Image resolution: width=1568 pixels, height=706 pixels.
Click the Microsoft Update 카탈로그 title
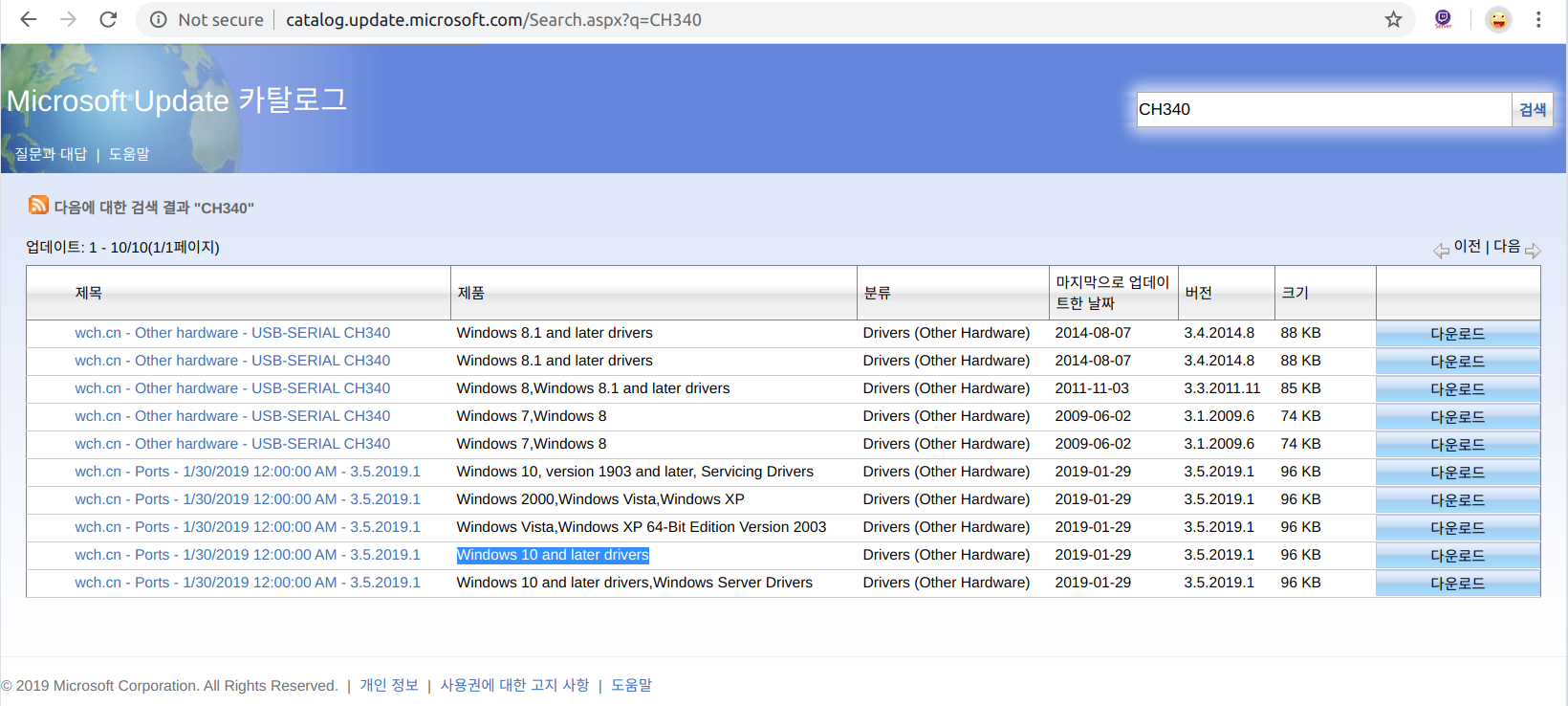[x=177, y=99]
